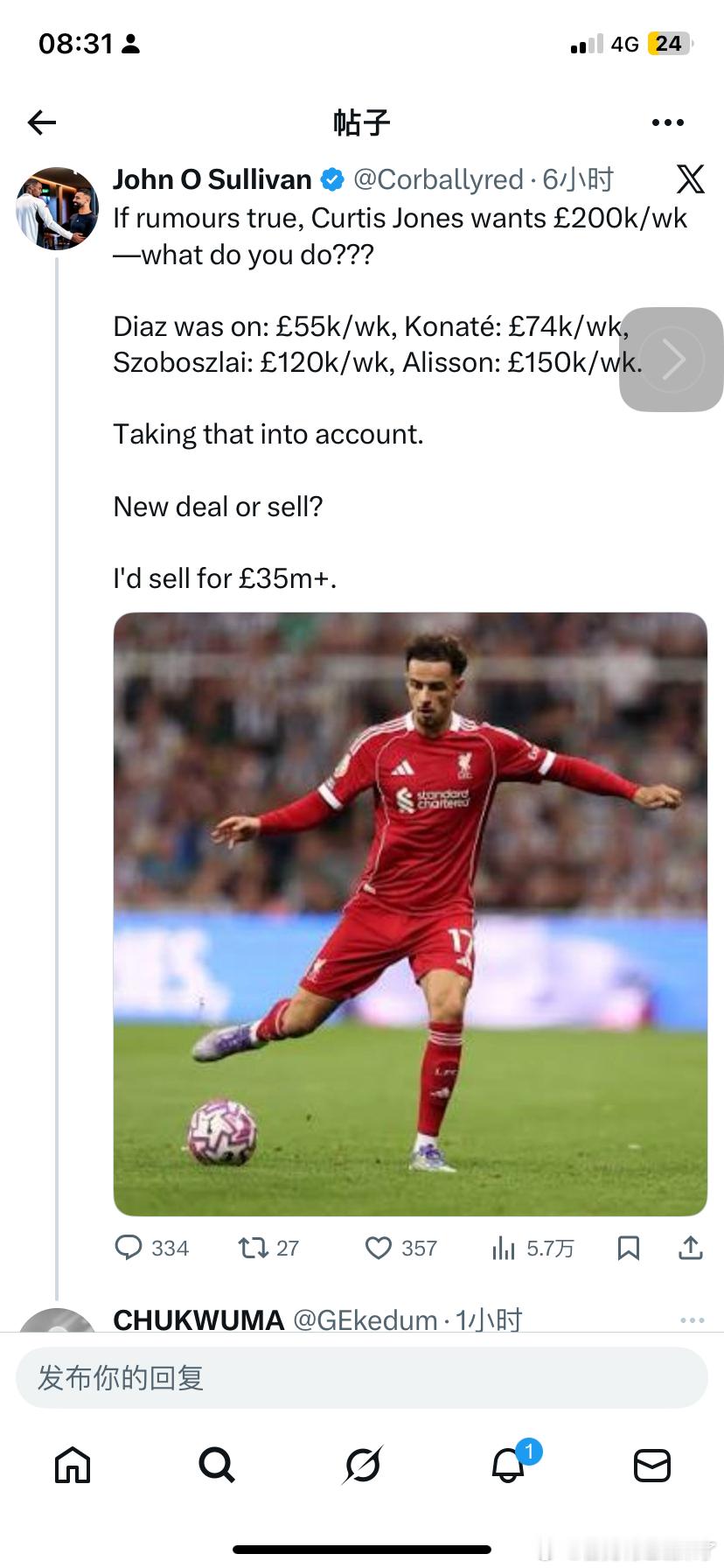Open the Search tab
The image size is (724, 1568).
point(217,1464)
